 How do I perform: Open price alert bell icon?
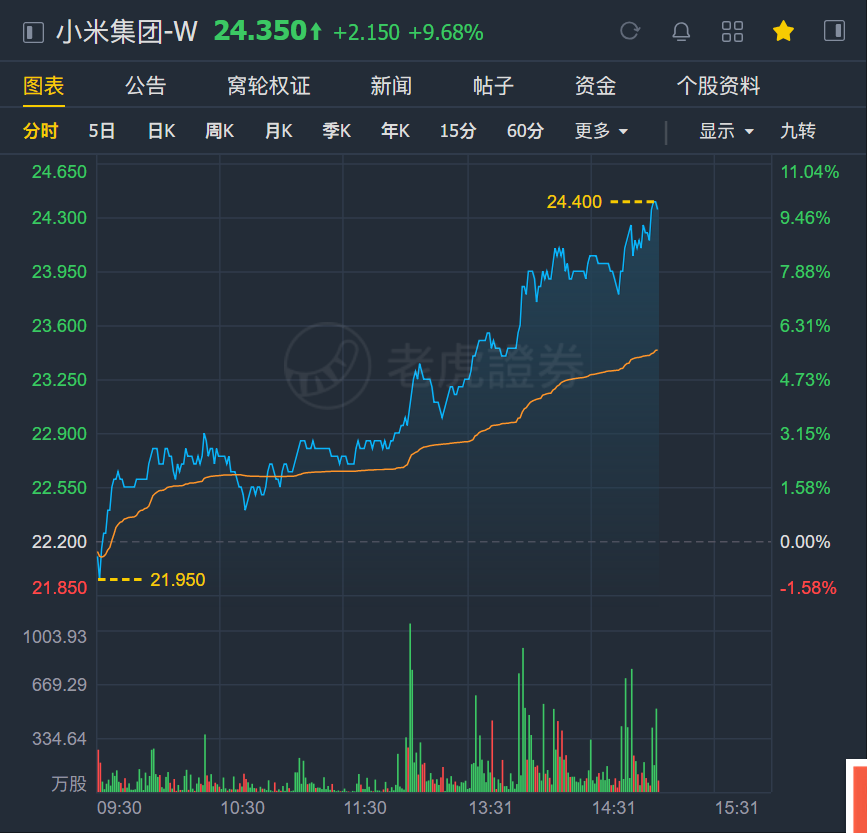pyautogui.click(x=681, y=32)
